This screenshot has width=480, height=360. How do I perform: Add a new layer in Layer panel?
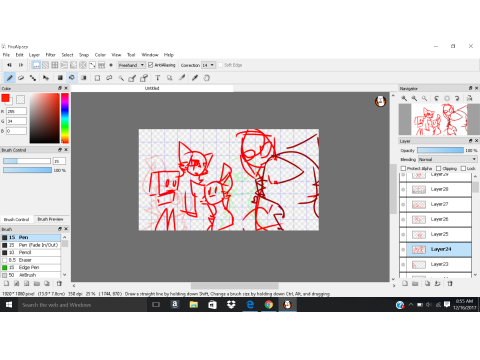(405, 284)
